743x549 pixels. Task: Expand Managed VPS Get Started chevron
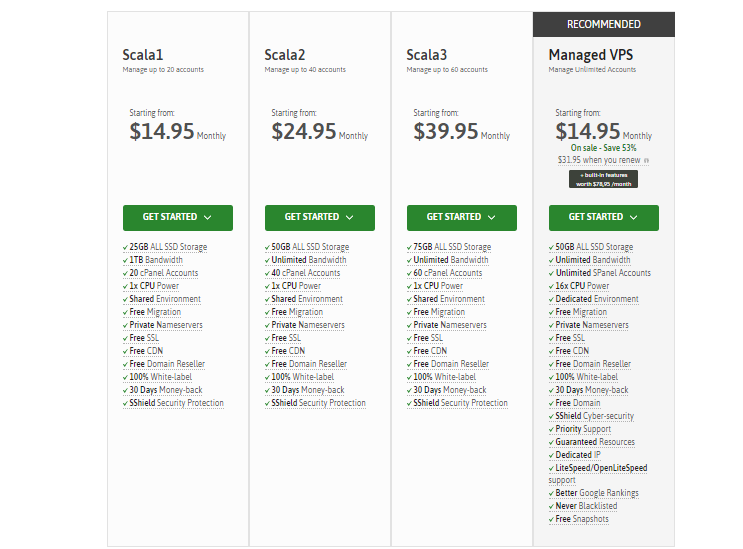click(x=633, y=217)
